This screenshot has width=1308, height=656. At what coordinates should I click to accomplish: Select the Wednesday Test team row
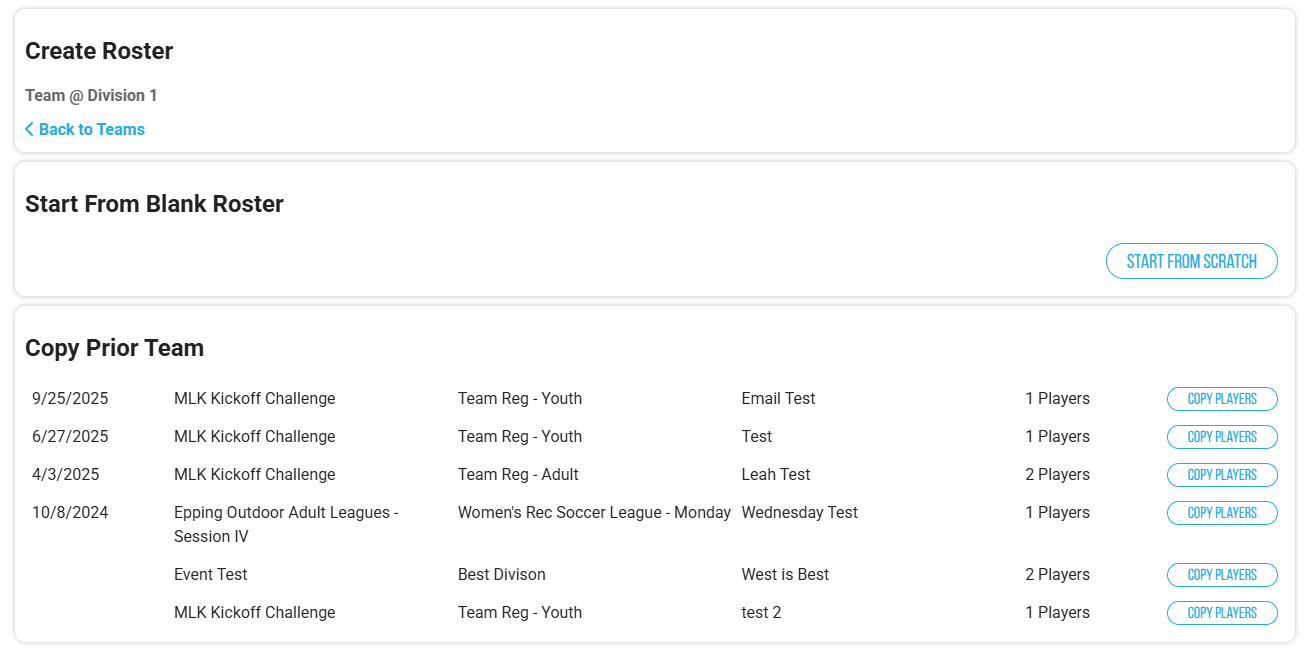(x=799, y=513)
